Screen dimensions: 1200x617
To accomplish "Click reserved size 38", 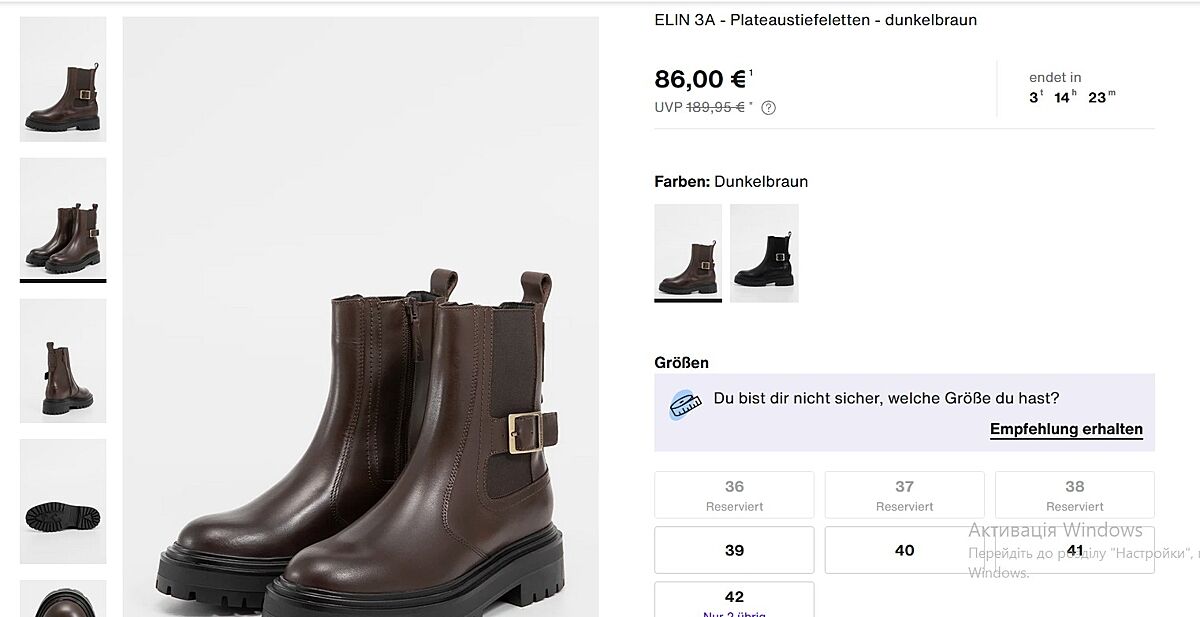I will (x=1075, y=495).
